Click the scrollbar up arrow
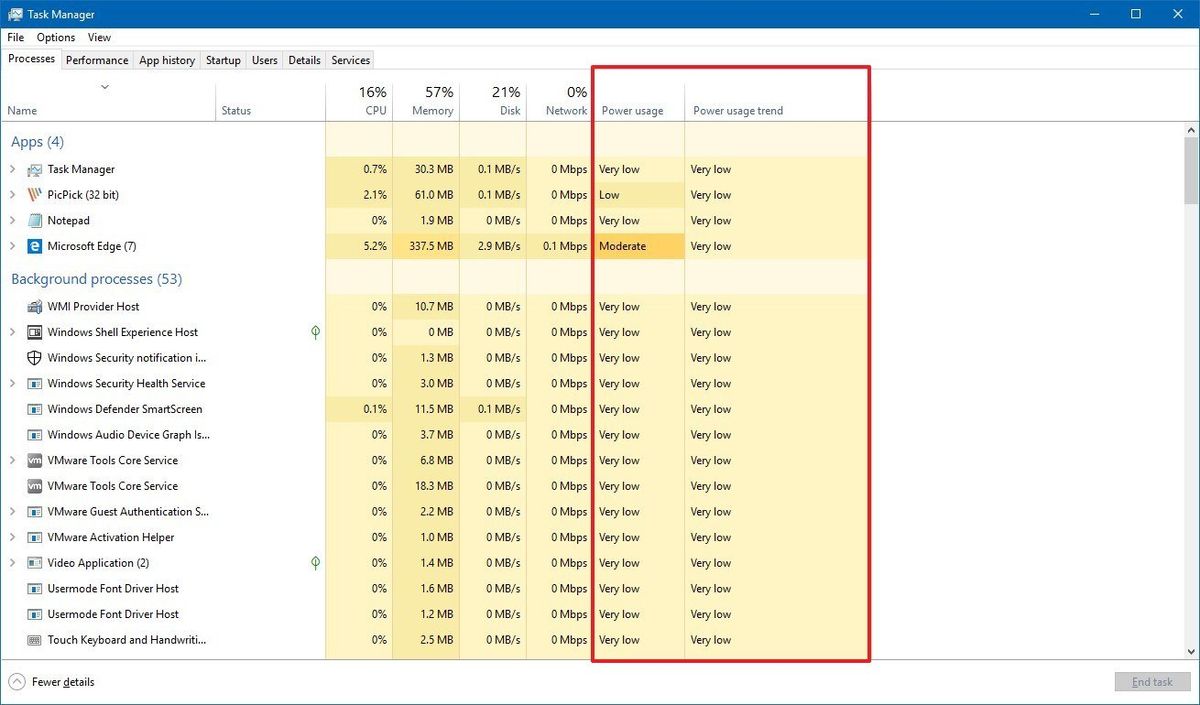1200x705 pixels. (1191, 129)
